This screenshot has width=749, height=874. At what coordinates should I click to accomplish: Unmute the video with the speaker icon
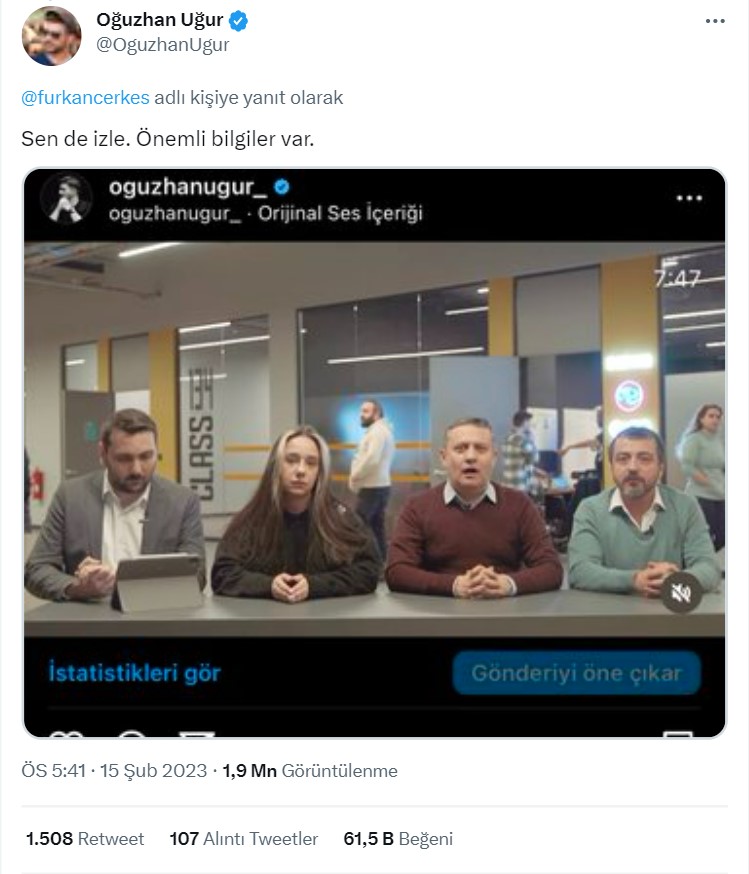click(680, 593)
